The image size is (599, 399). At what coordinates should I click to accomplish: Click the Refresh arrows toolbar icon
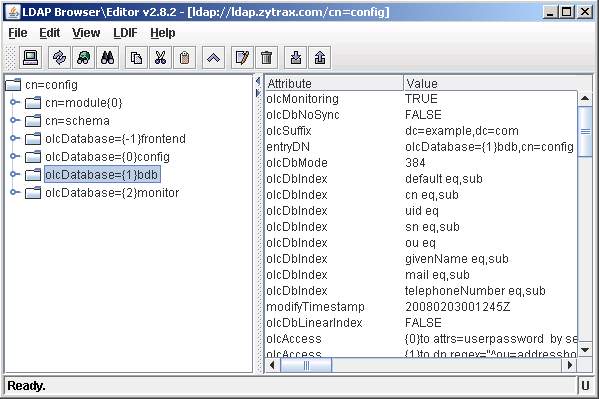click(59, 58)
